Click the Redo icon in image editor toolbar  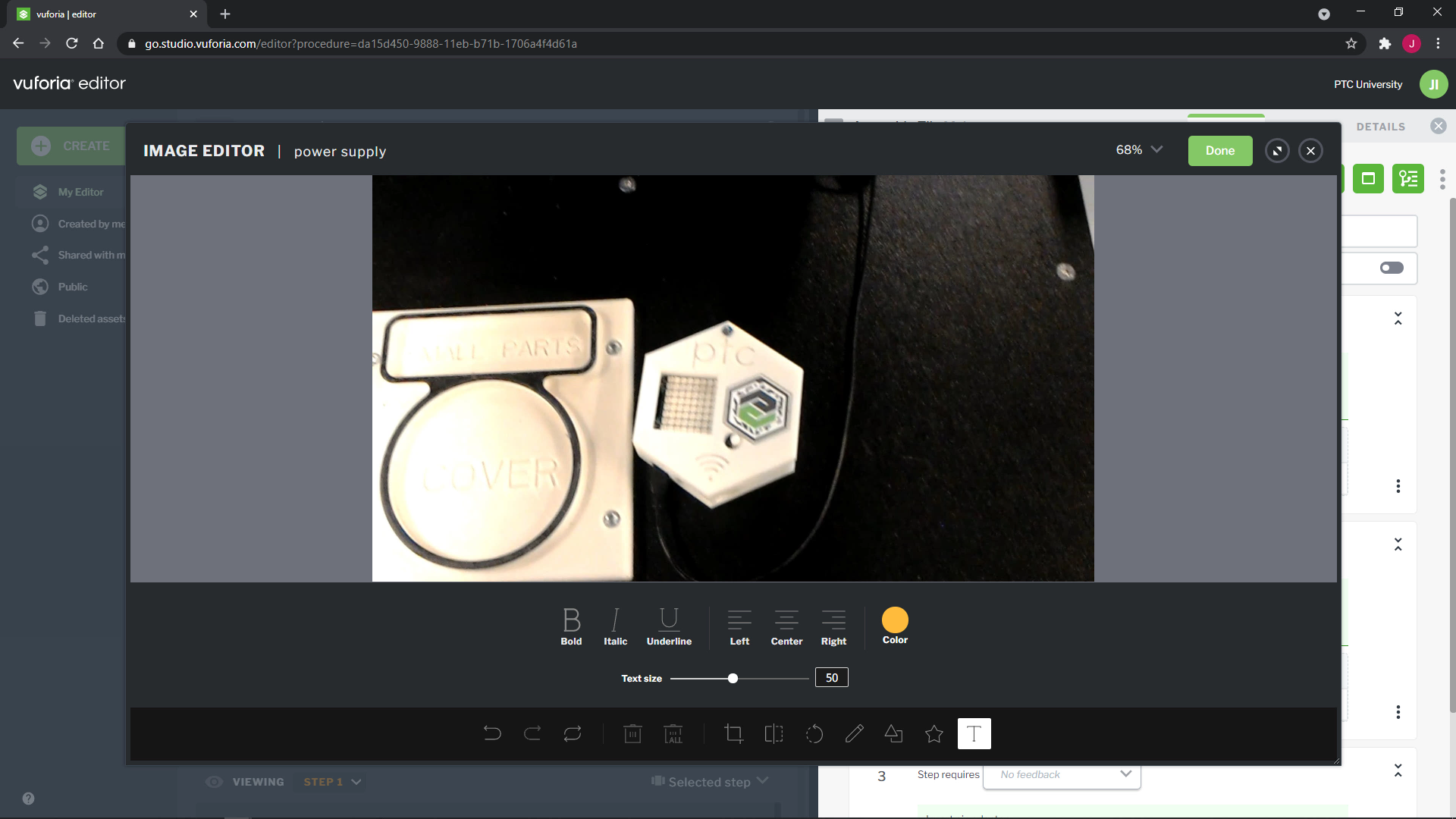click(532, 733)
